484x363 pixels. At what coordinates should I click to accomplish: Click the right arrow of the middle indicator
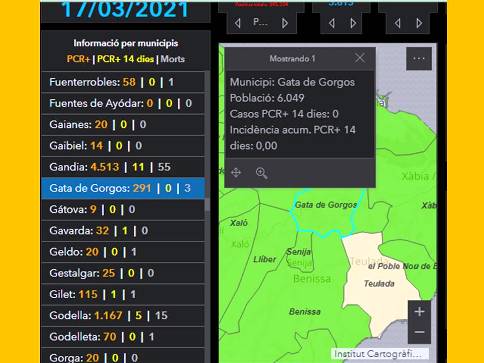pos(353,23)
